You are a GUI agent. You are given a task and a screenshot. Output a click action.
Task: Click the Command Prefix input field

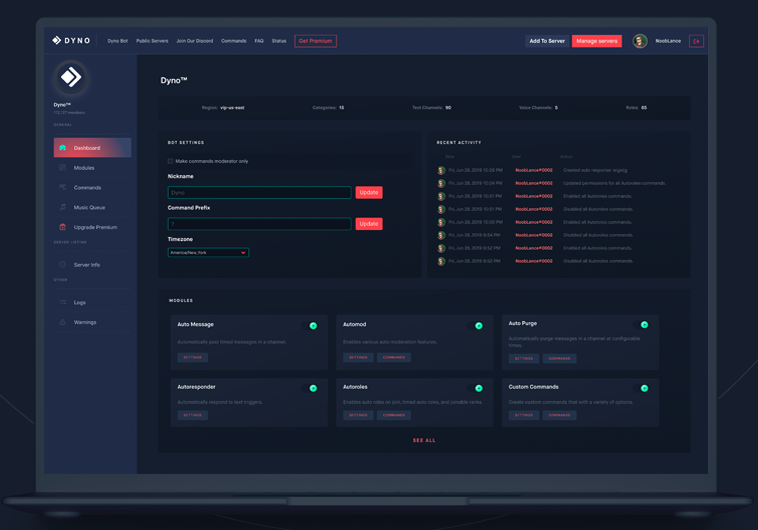pyautogui.click(x=260, y=224)
